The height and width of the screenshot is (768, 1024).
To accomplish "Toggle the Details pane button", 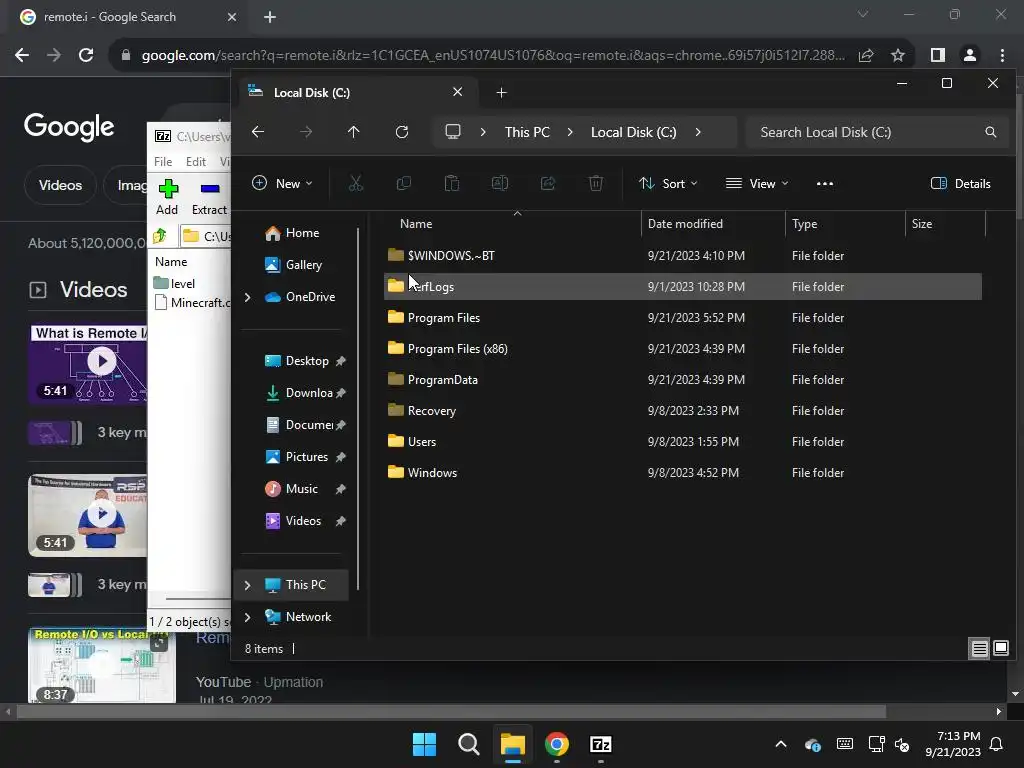I will pos(961,184).
